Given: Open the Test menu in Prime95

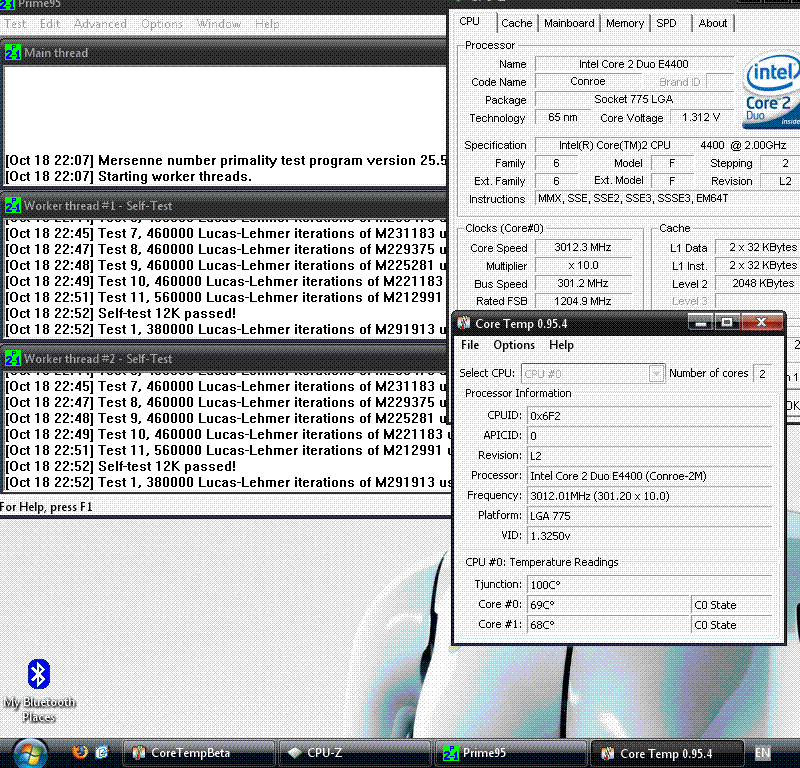Looking at the screenshot, I should click(x=15, y=24).
